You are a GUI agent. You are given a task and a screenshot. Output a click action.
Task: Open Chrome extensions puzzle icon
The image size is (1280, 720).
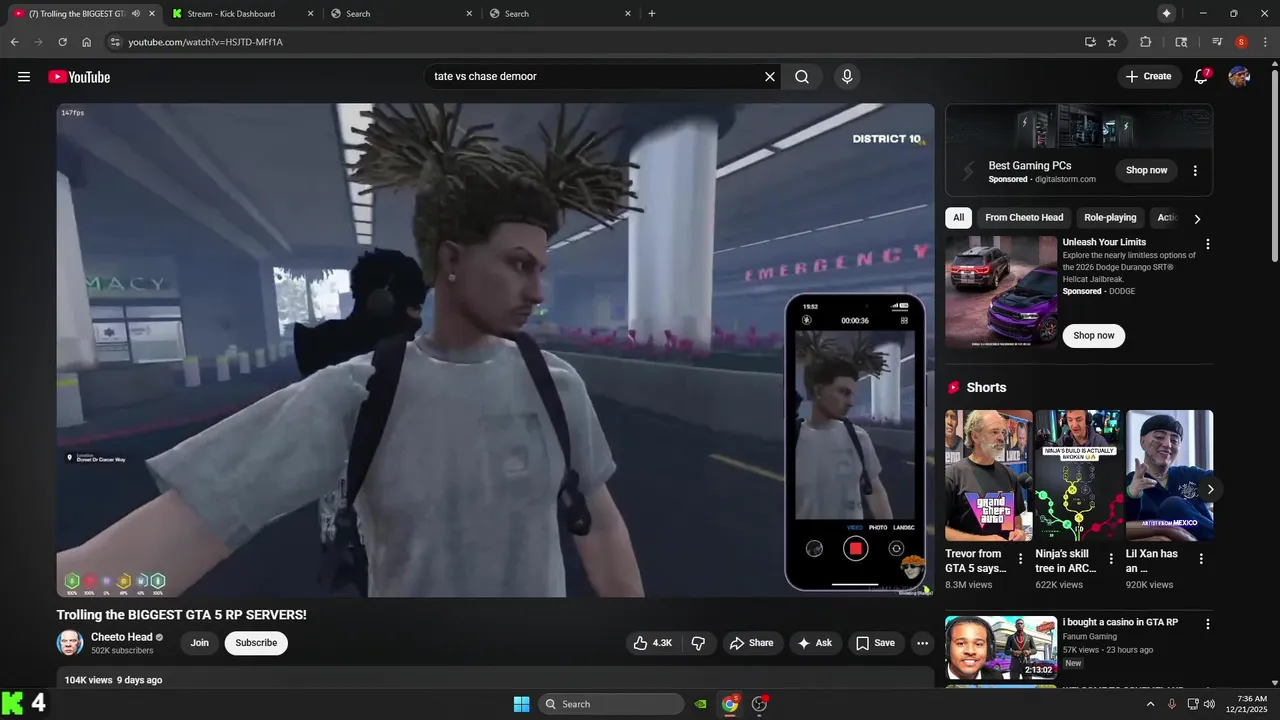[1146, 42]
